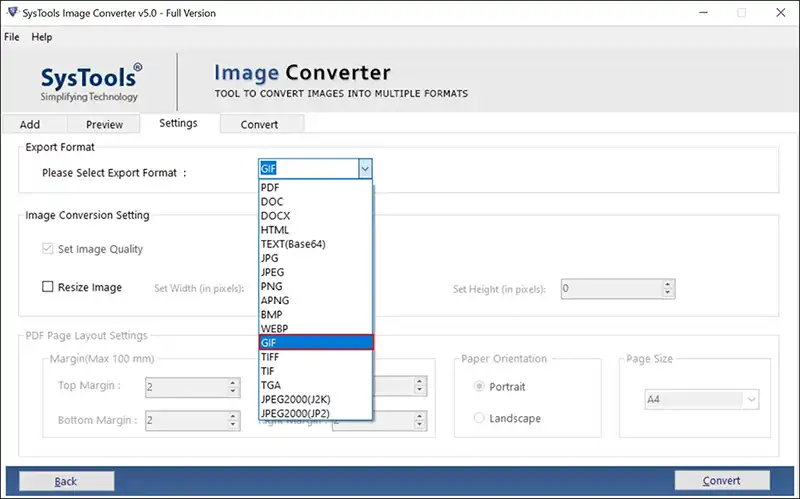The image size is (800, 499).
Task: Decrease Top Margin with down arrow
Action: pyautogui.click(x=233, y=392)
